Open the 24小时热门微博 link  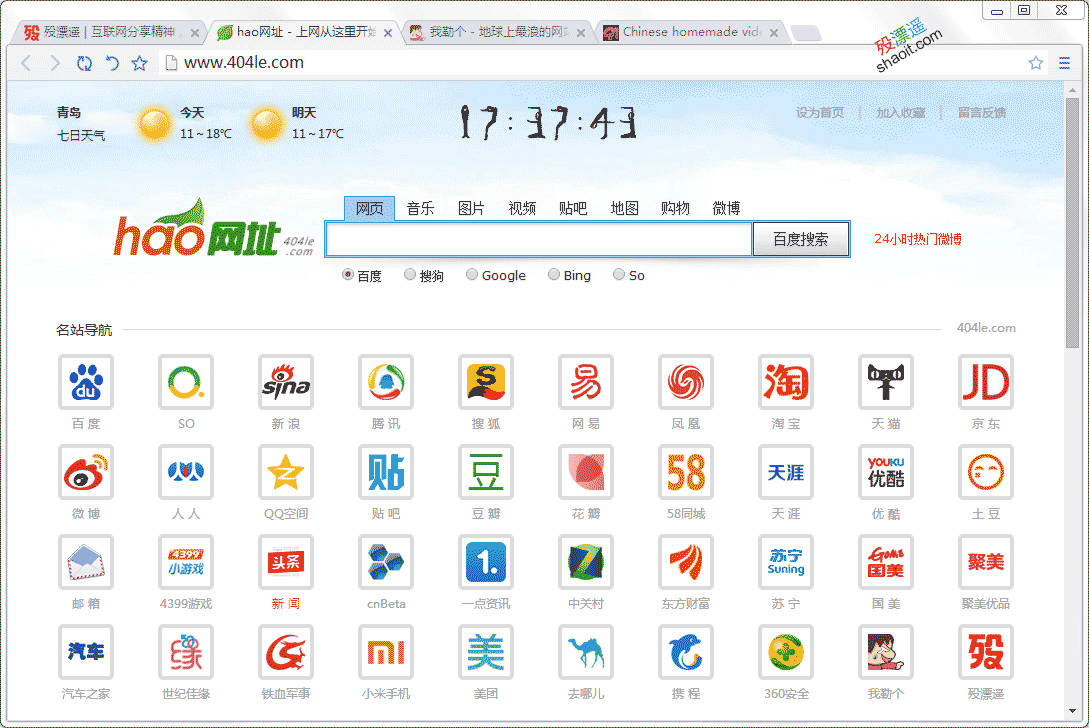click(x=917, y=239)
